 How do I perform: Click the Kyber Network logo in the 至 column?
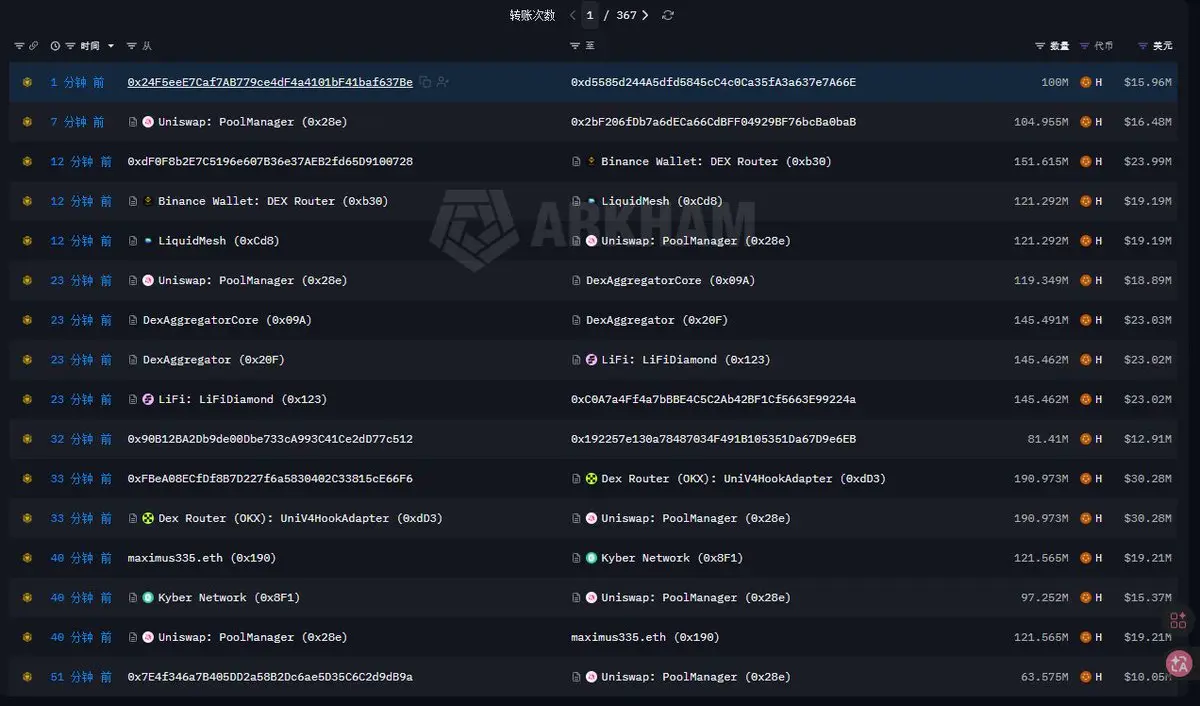[x=591, y=558]
